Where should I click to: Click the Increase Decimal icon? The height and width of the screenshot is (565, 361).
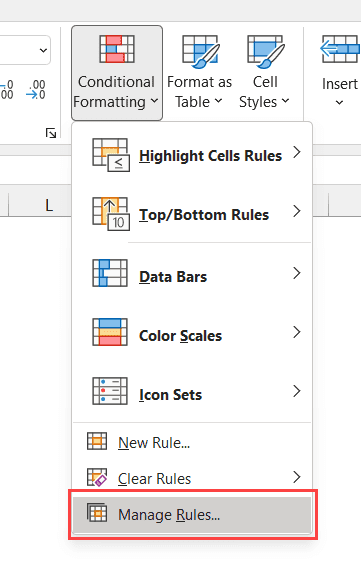6,90
